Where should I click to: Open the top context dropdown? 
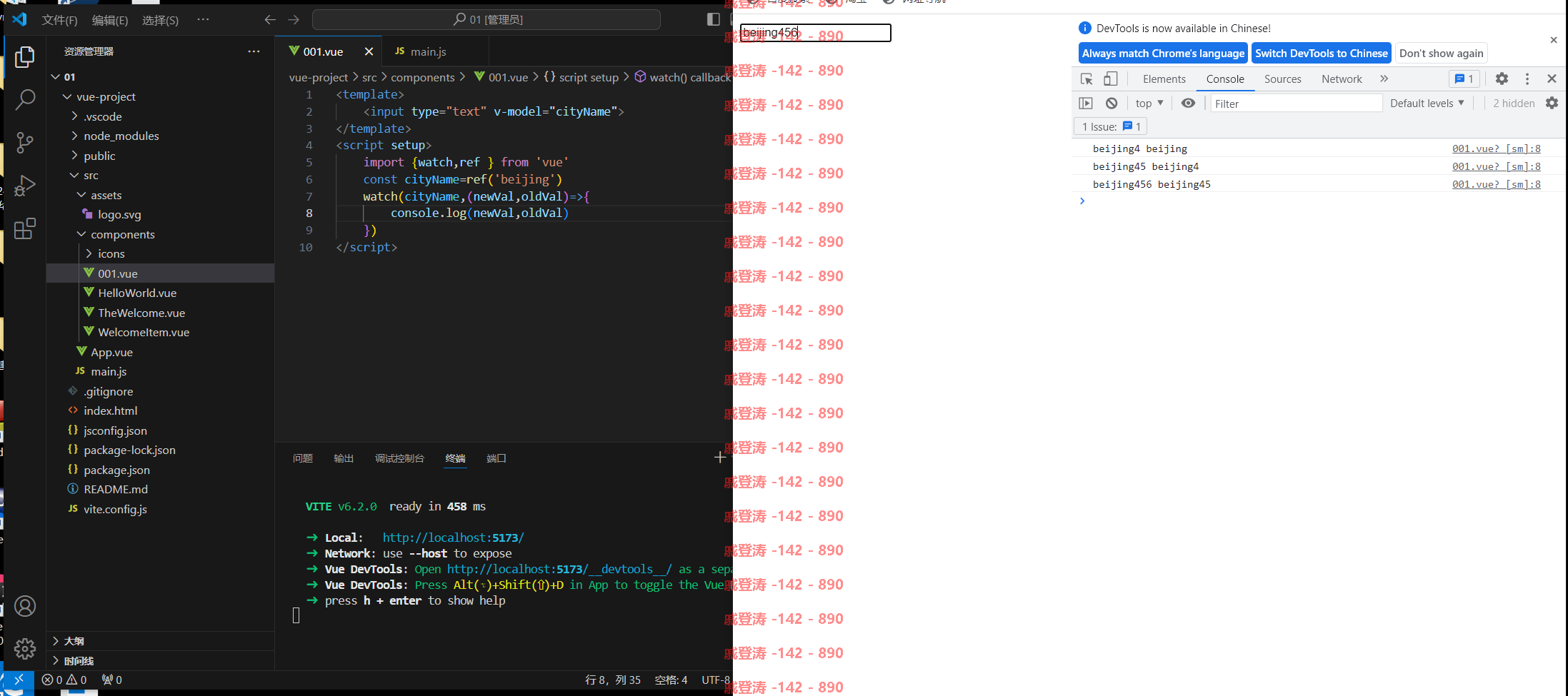pyautogui.click(x=1149, y=104)
